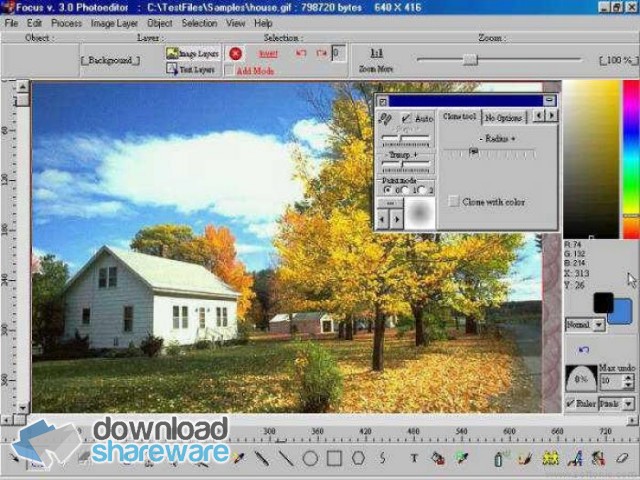Click the Transp. slider in tool panel
640x480 pixels.
(405, 164)
